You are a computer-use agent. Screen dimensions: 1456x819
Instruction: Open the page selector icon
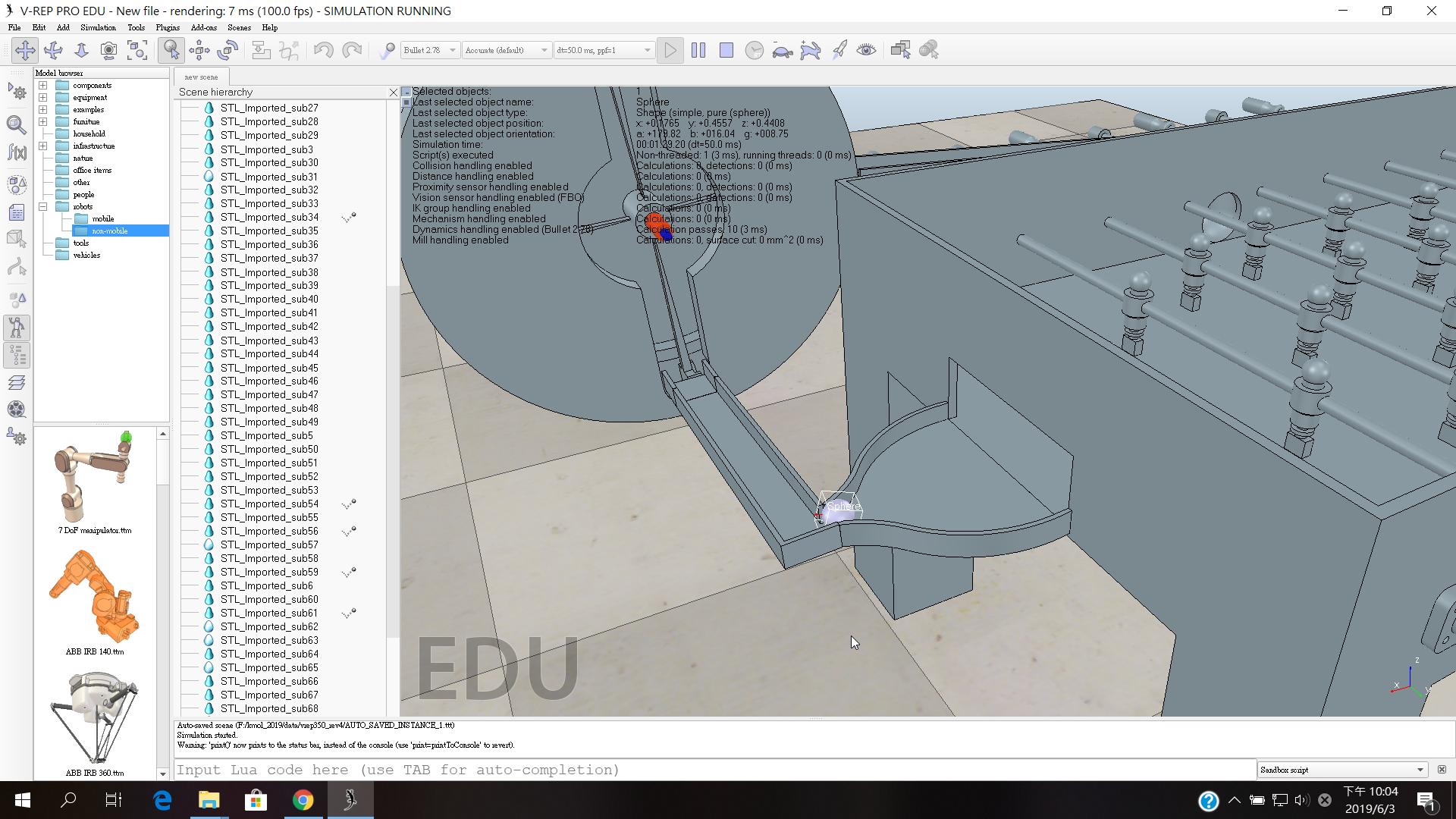pyautogui.click(x=901, y=50)
